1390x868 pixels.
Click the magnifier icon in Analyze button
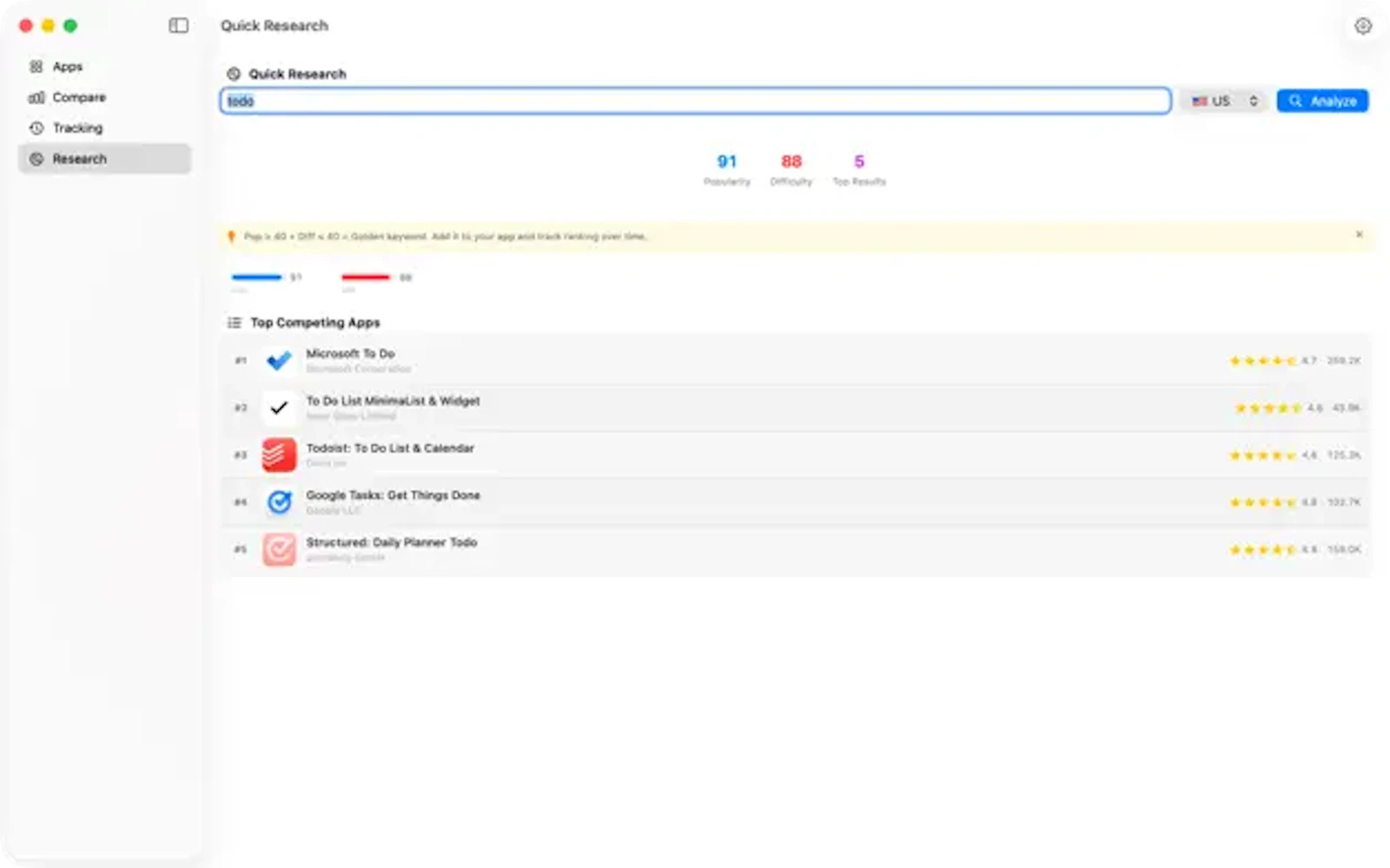click(1295, 101)
